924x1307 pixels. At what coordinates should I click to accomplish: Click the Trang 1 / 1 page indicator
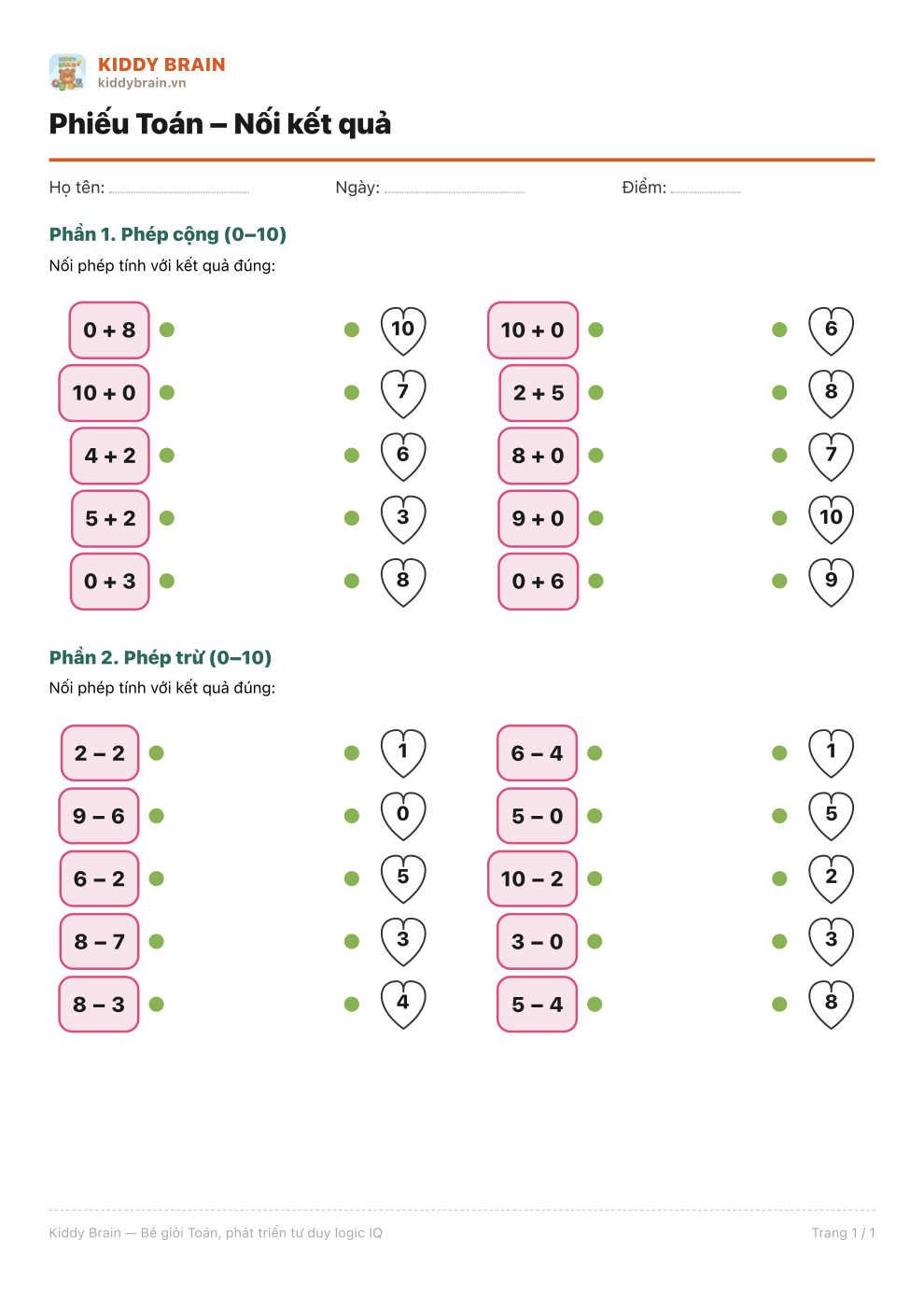click(x=844, y=1233)
